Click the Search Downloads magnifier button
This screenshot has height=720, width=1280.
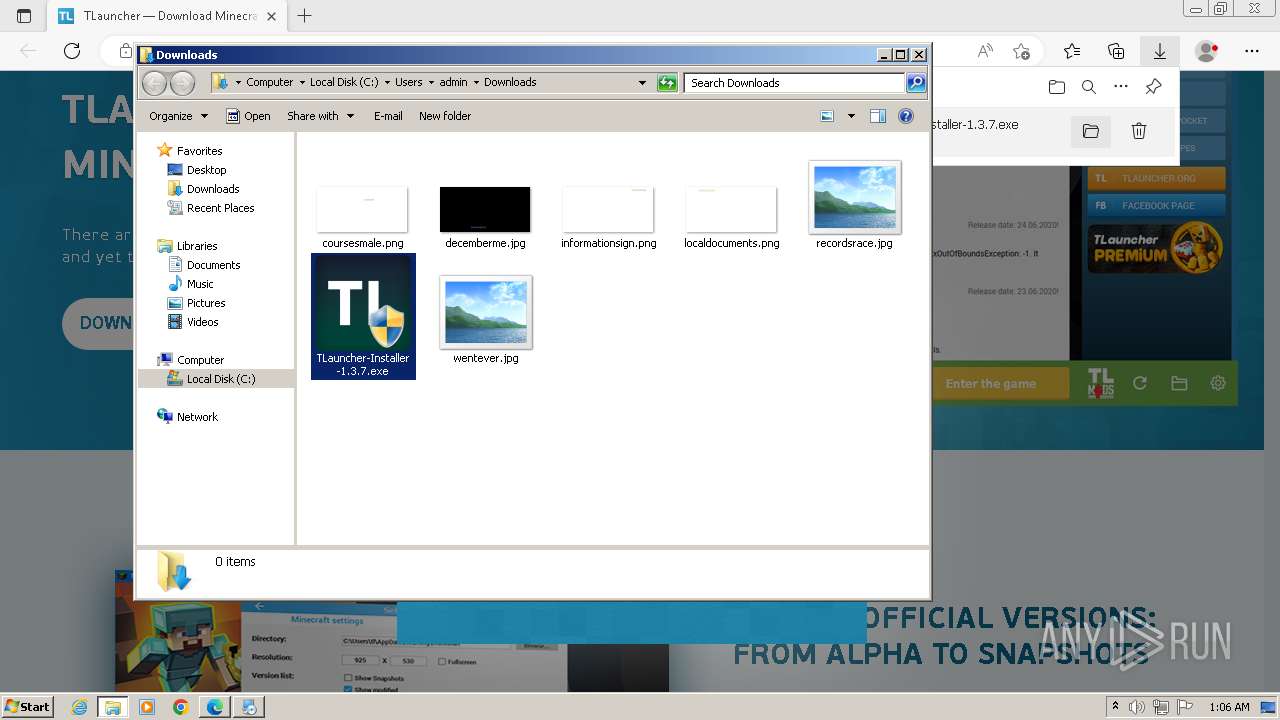pos(916,83)
